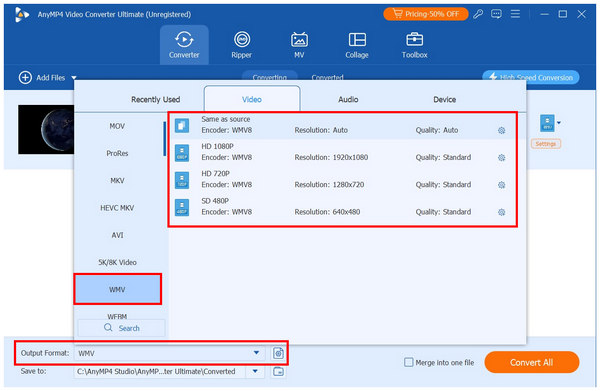Click the earth video thumbnail
This screenshot has height=391, width=600.
[46, 130]
